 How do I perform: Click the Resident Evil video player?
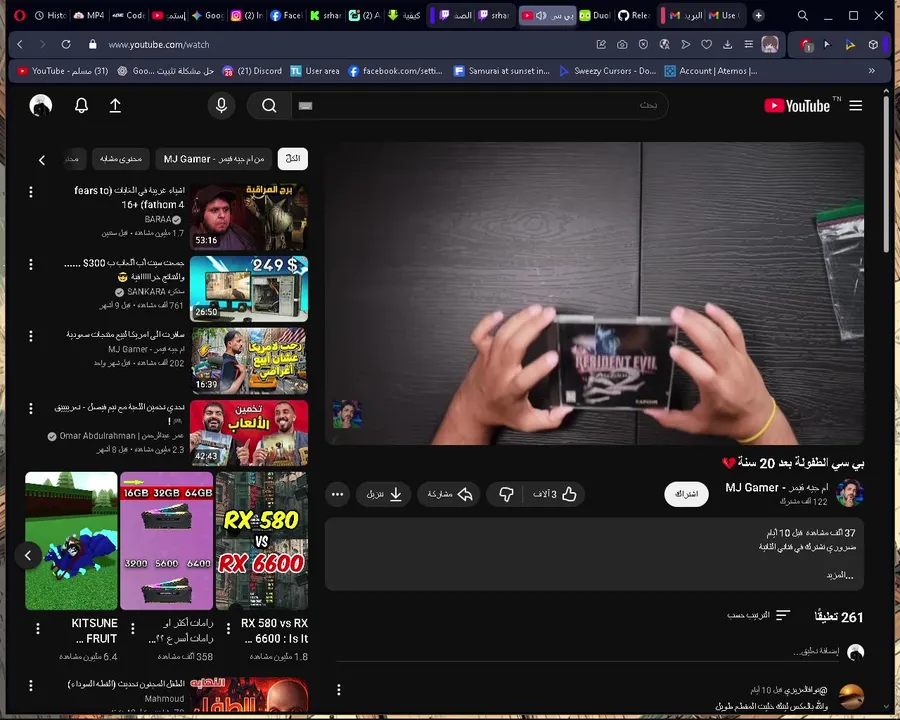[595, 293]
